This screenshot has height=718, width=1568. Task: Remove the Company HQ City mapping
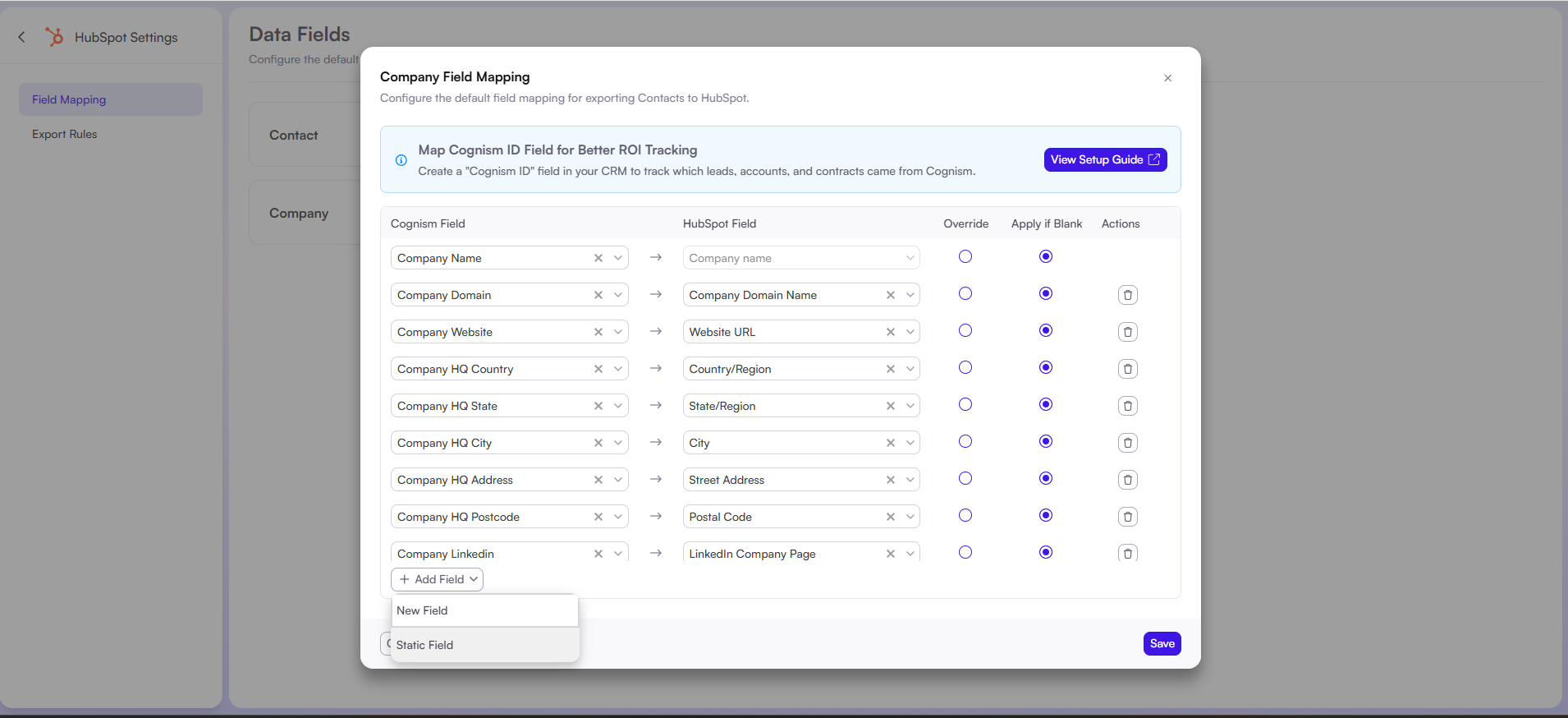[1127, 443]
